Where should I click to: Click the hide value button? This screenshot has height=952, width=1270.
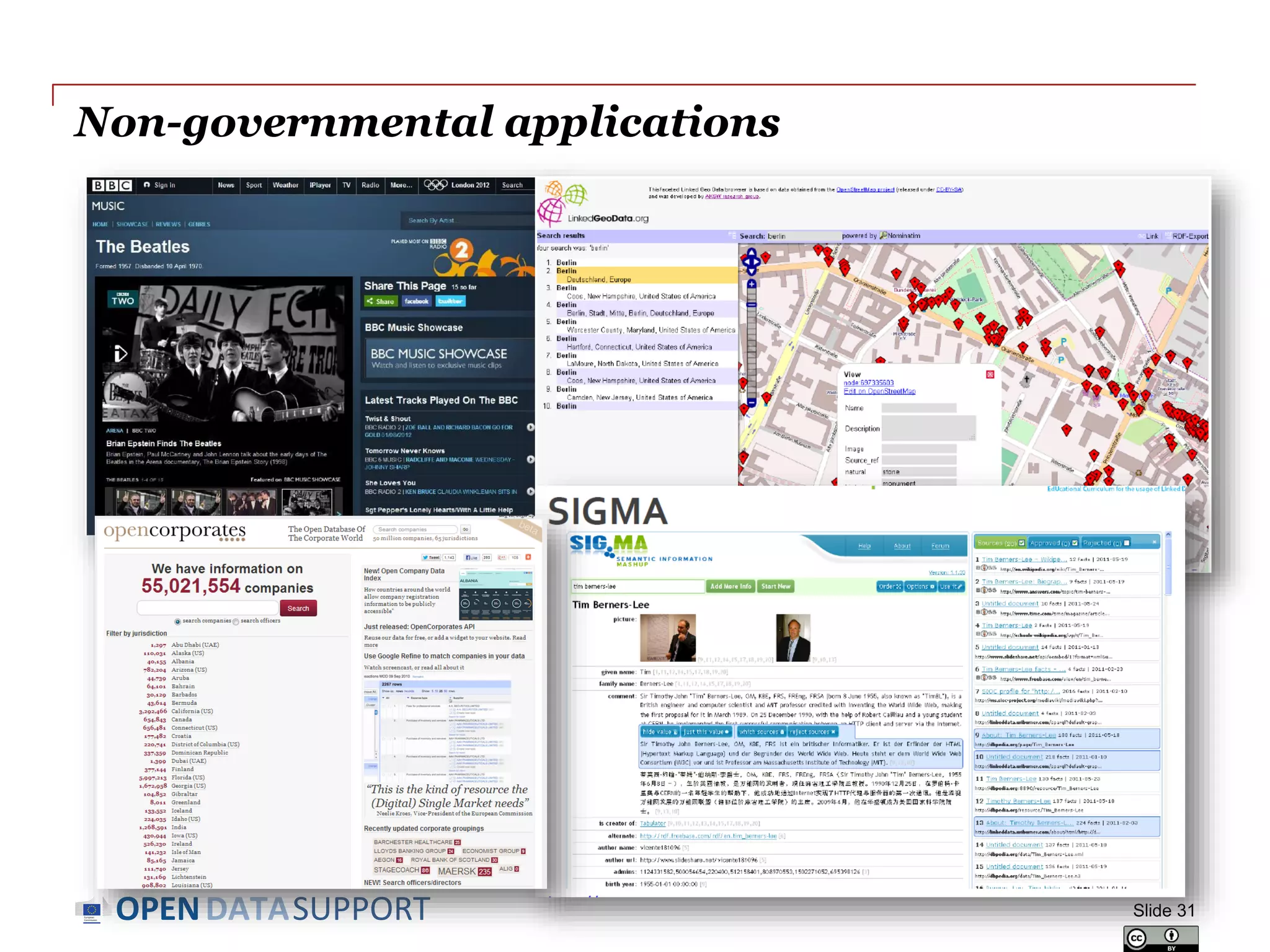point(660,732)
